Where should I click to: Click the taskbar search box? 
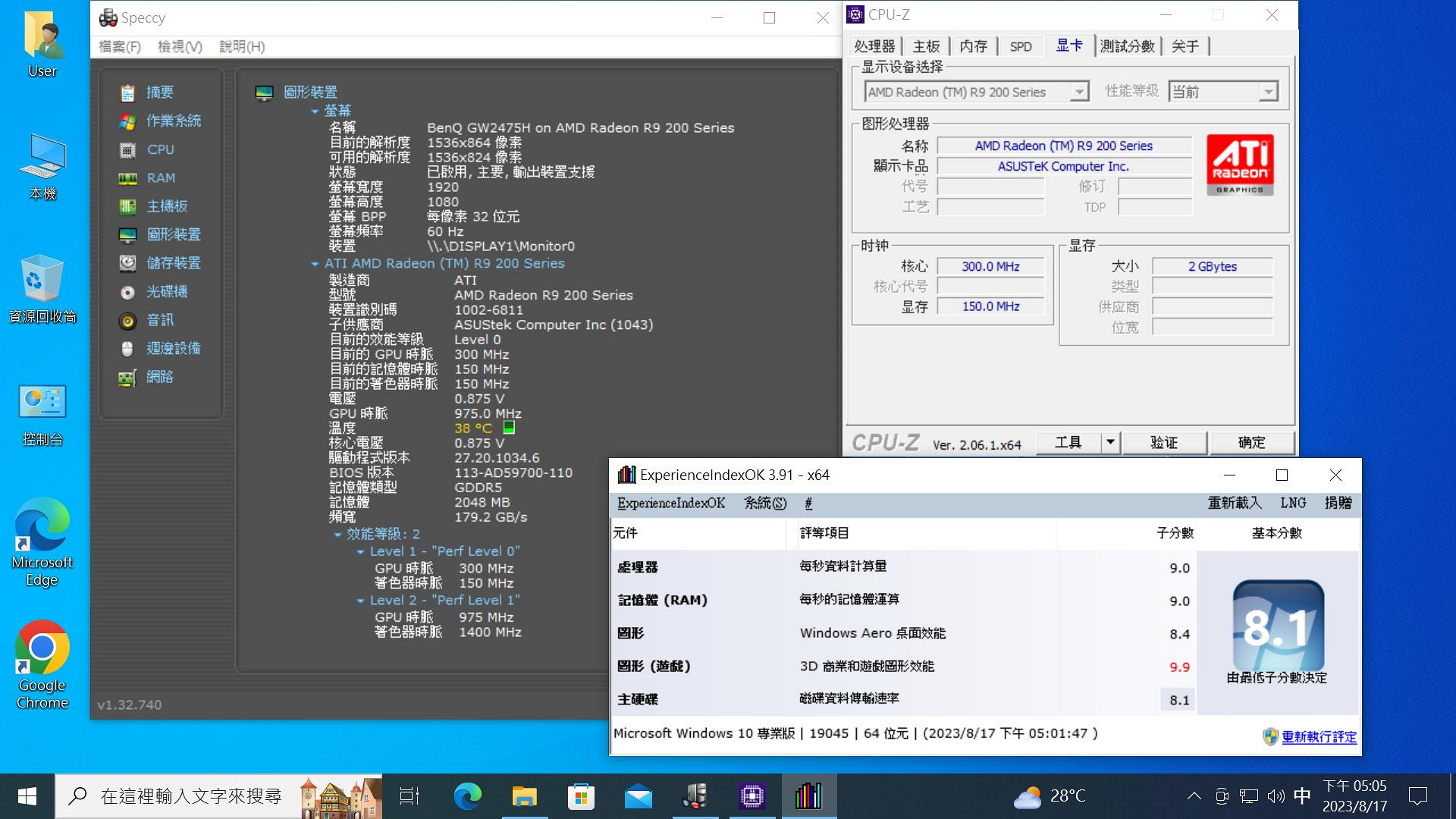[218, 796]
